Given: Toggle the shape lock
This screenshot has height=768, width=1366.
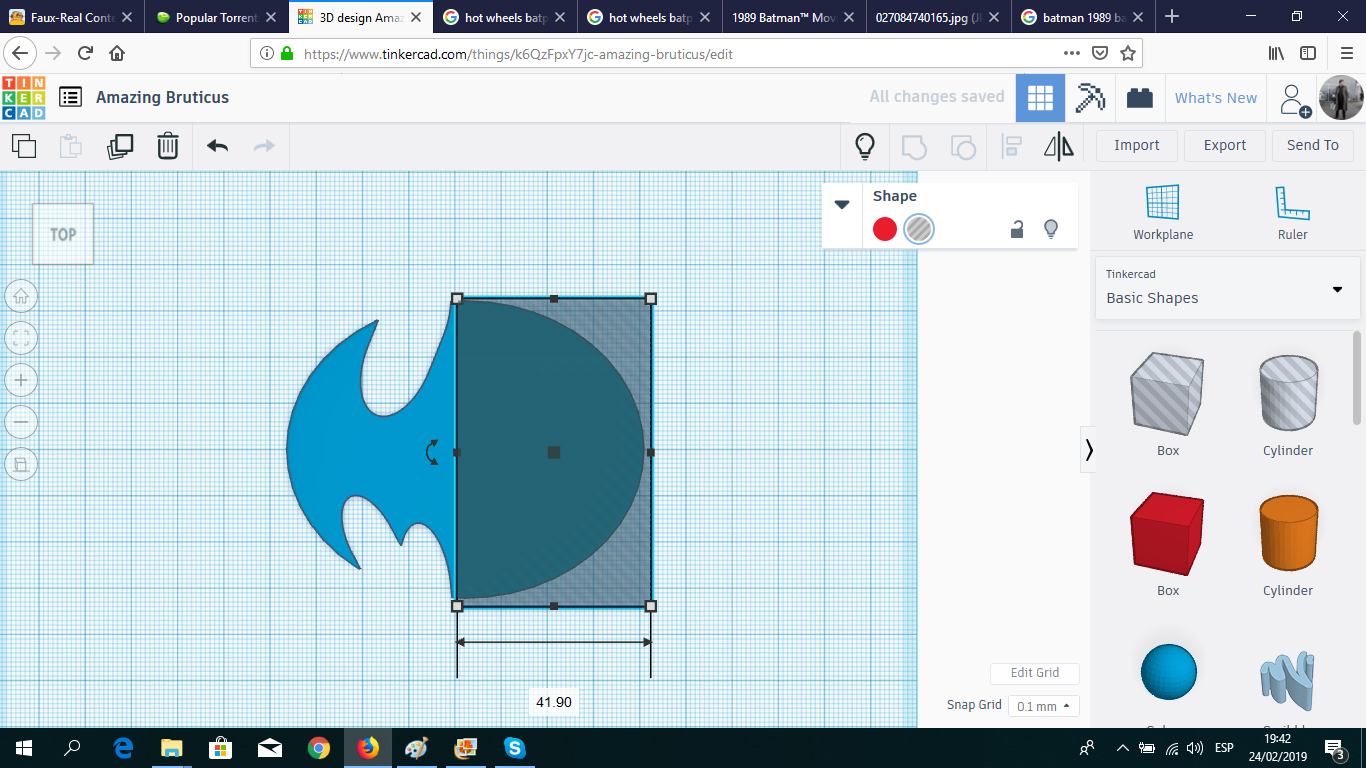Looking at the screenshot, I should click(1017, 229).
